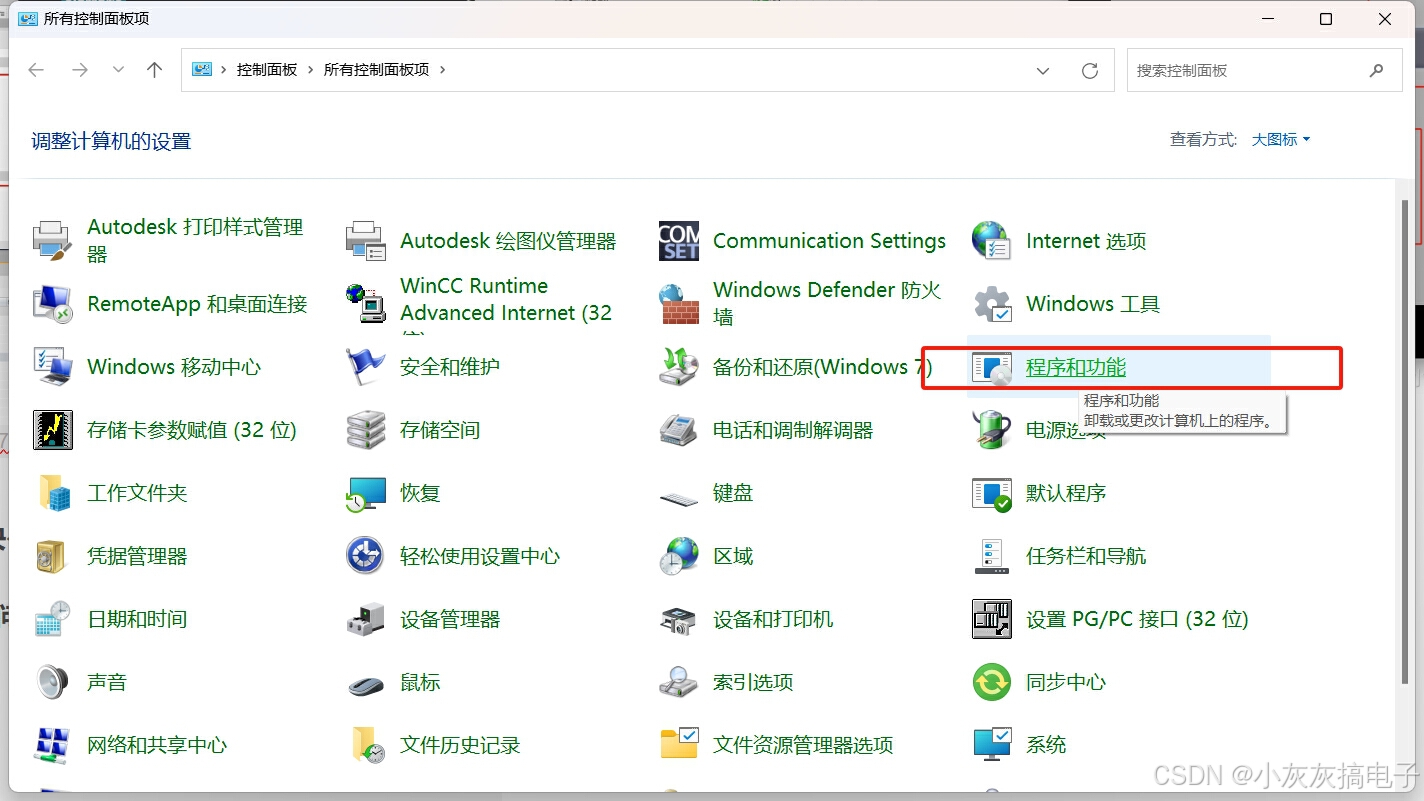This screenshot has width=1424, height=801.
Task: Click the 存储卡参数赋值 icon
Action: point(52,430)
